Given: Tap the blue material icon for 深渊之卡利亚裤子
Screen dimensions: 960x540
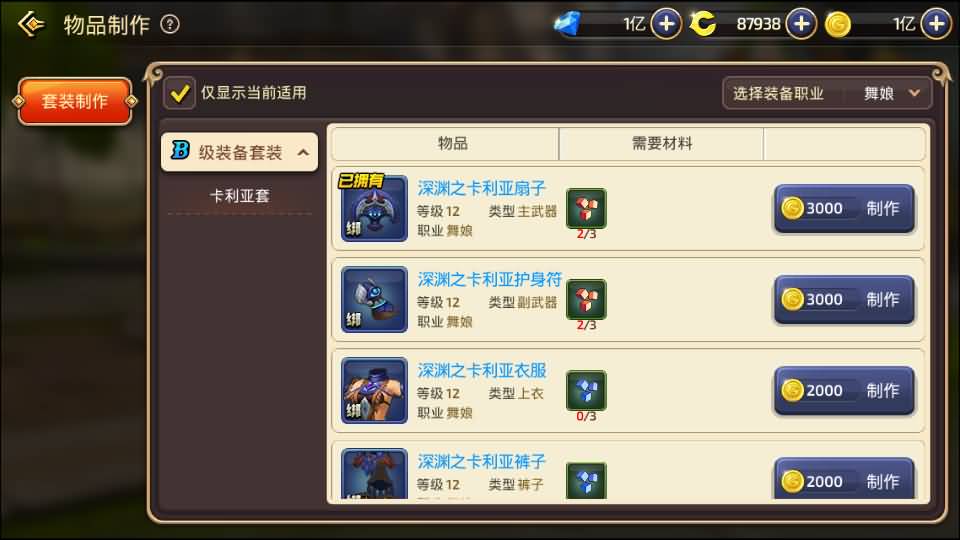Looking at the screenshot, I should coord(586,480).
